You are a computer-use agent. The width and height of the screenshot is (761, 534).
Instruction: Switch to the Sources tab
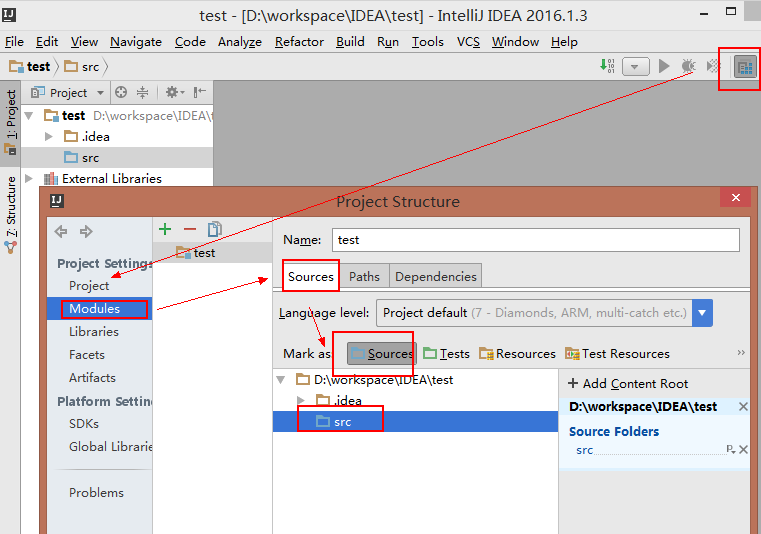[x=311, y=277]
